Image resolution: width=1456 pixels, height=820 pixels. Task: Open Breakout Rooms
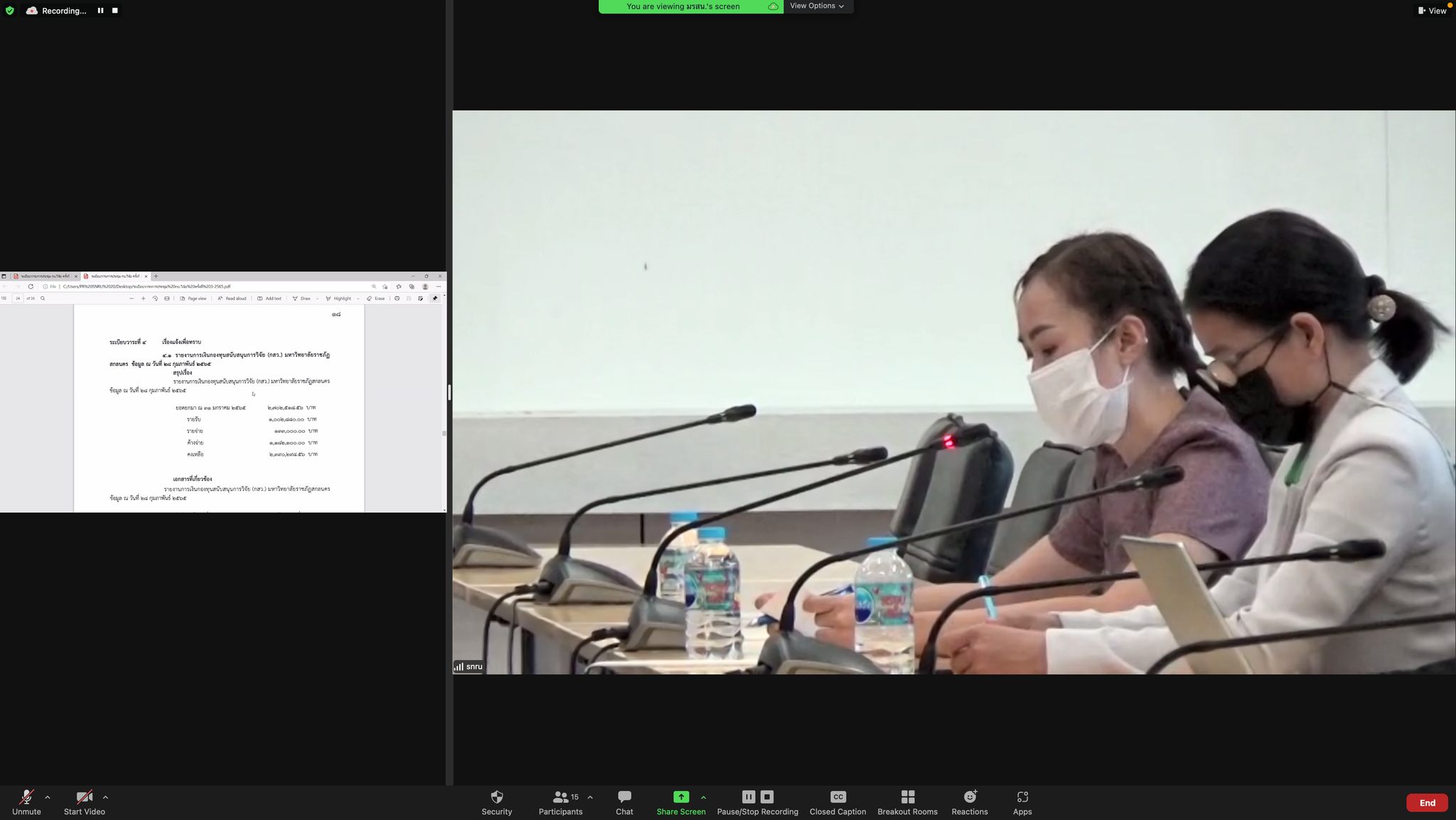(x=906, y=802)
